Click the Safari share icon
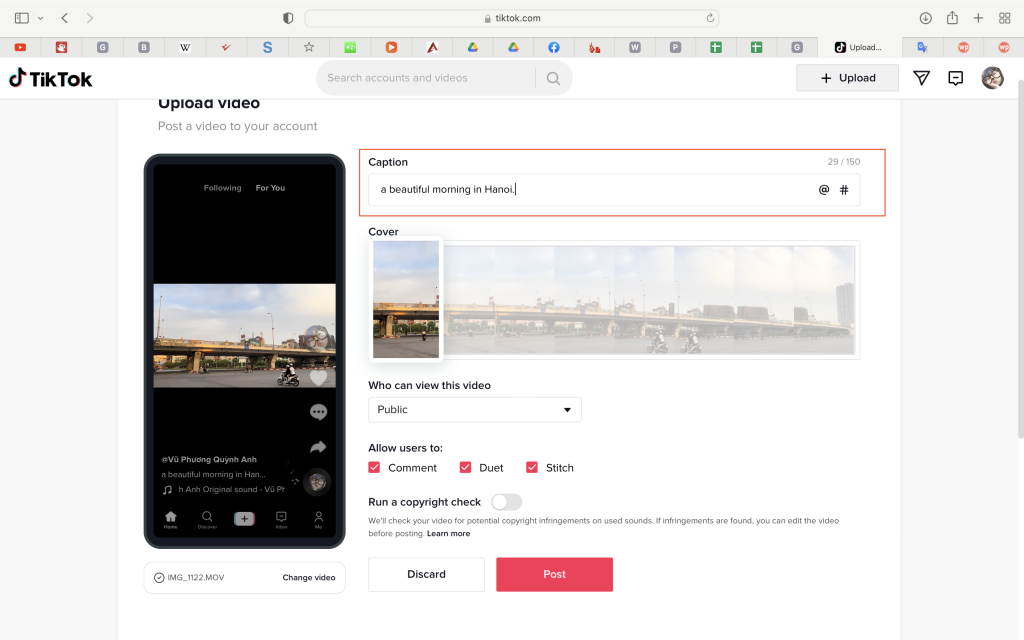 [x=952, y=18]
